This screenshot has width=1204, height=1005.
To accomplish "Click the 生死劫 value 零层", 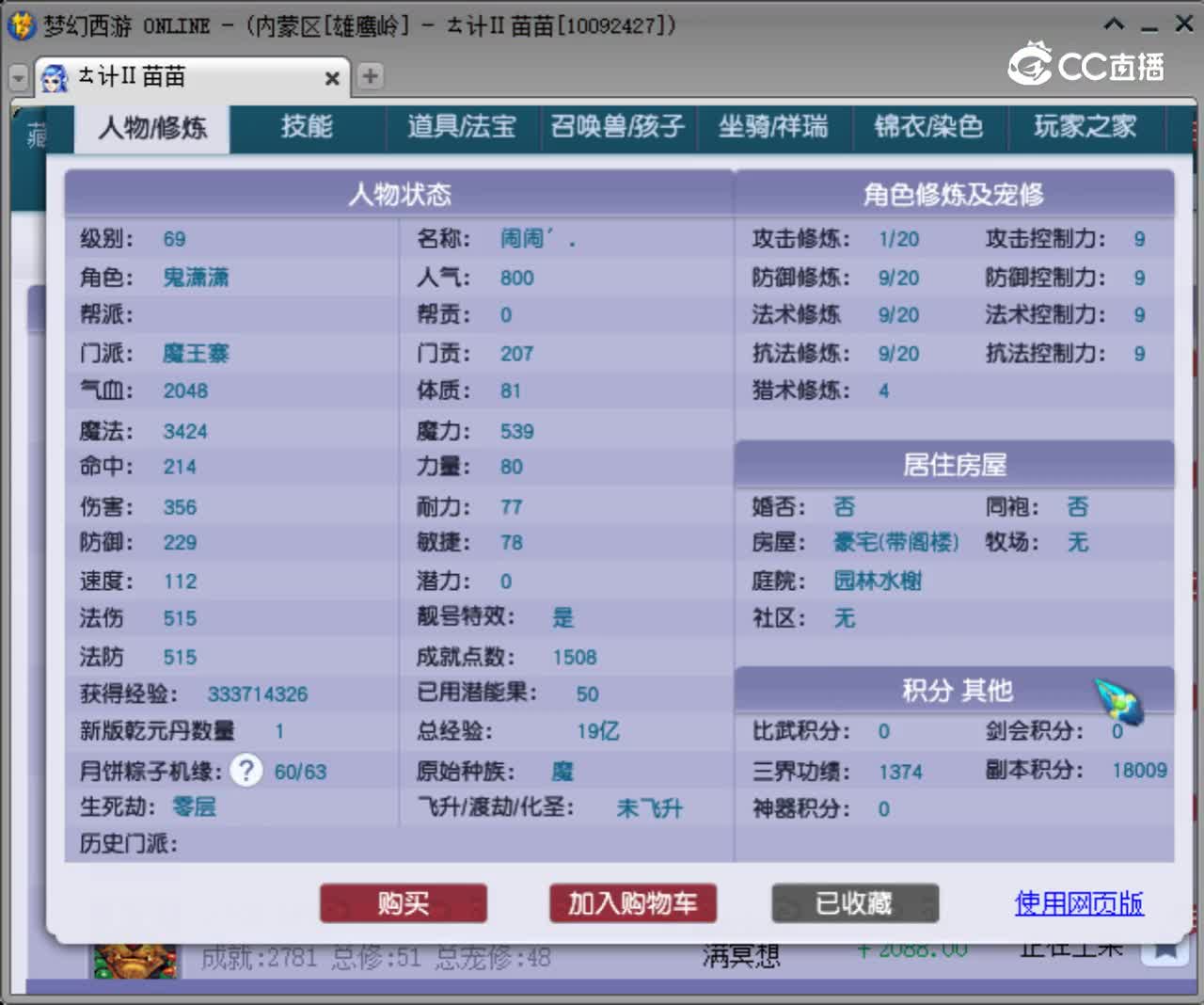I will tap(194, 807).
